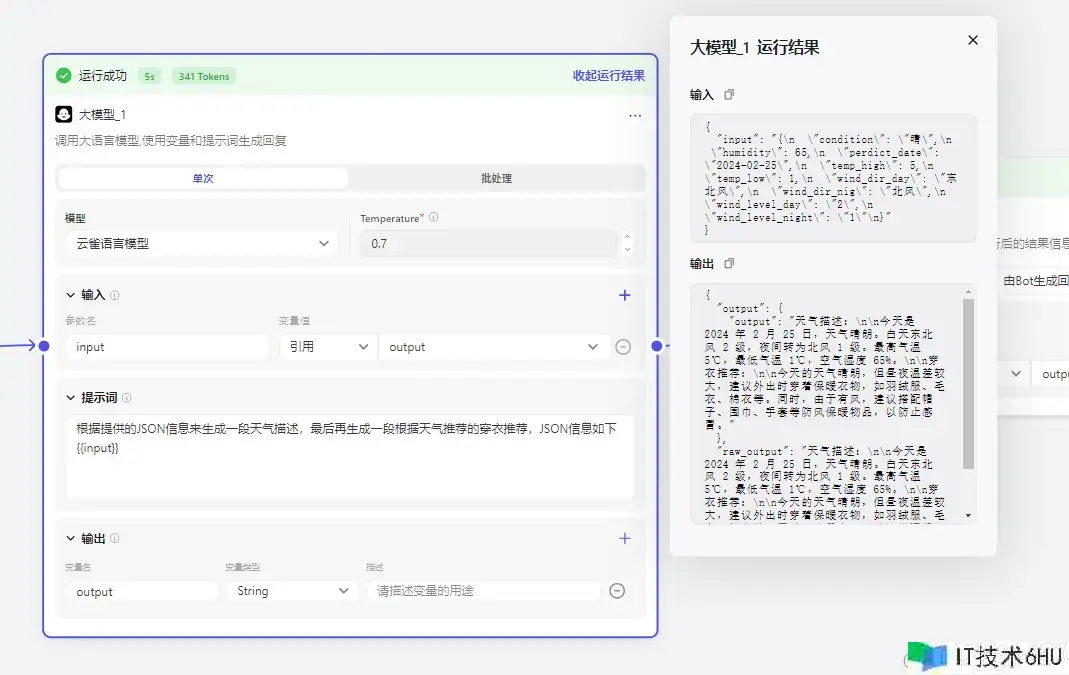Viewport: 1069px width, 675px height.
Task: Remove the output variable row
Action: tap(617, 591)
